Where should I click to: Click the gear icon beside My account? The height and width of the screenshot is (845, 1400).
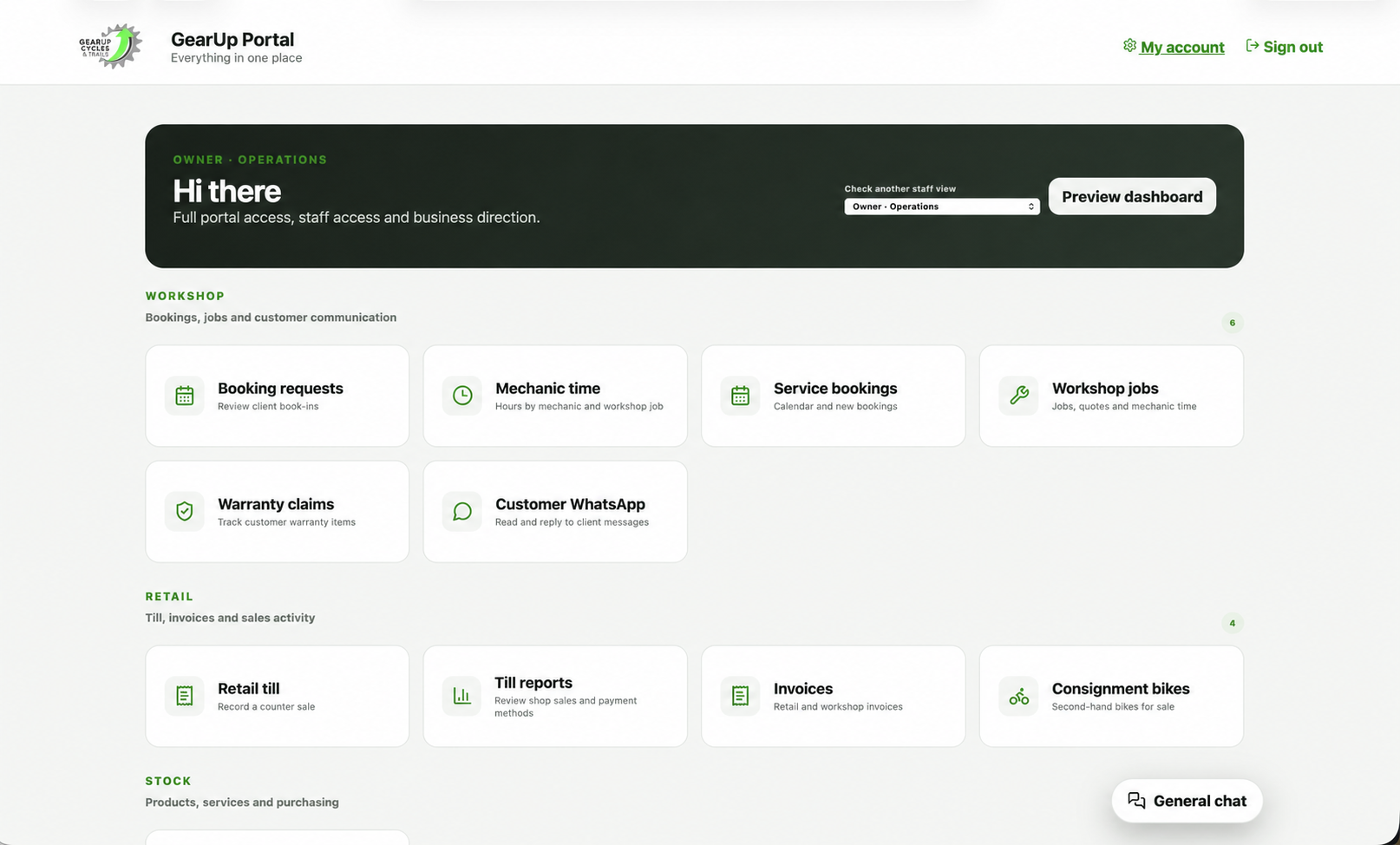point(1129,45)
